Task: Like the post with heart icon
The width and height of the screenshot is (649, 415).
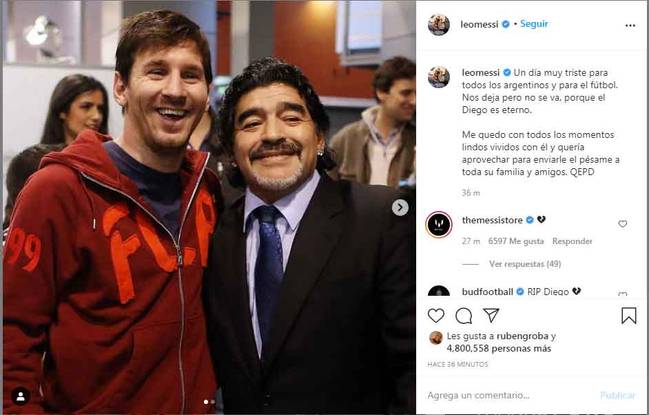Action: 437,316
